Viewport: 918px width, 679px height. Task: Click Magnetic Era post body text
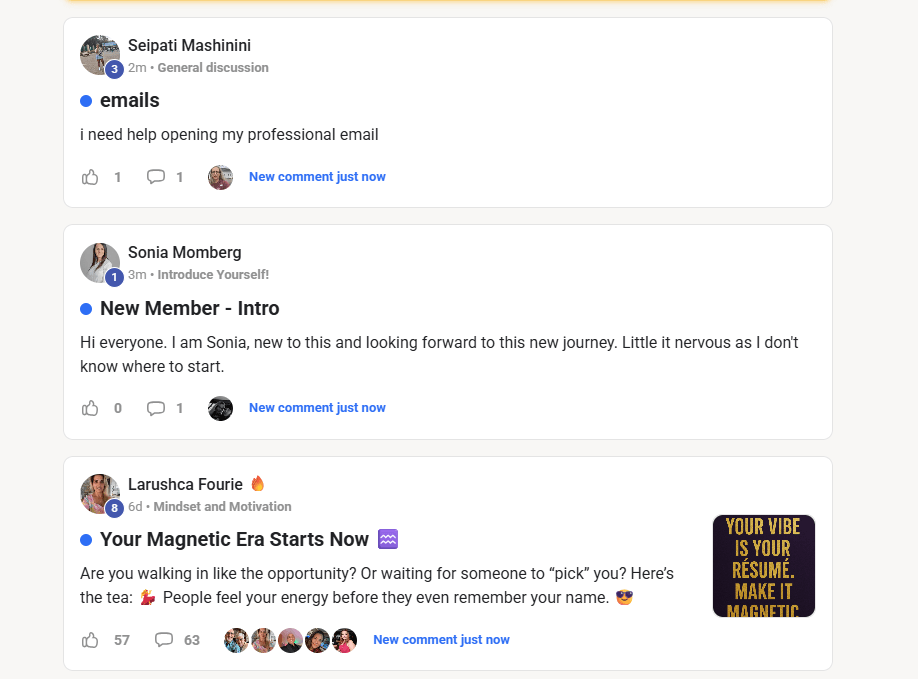(377, 585)
